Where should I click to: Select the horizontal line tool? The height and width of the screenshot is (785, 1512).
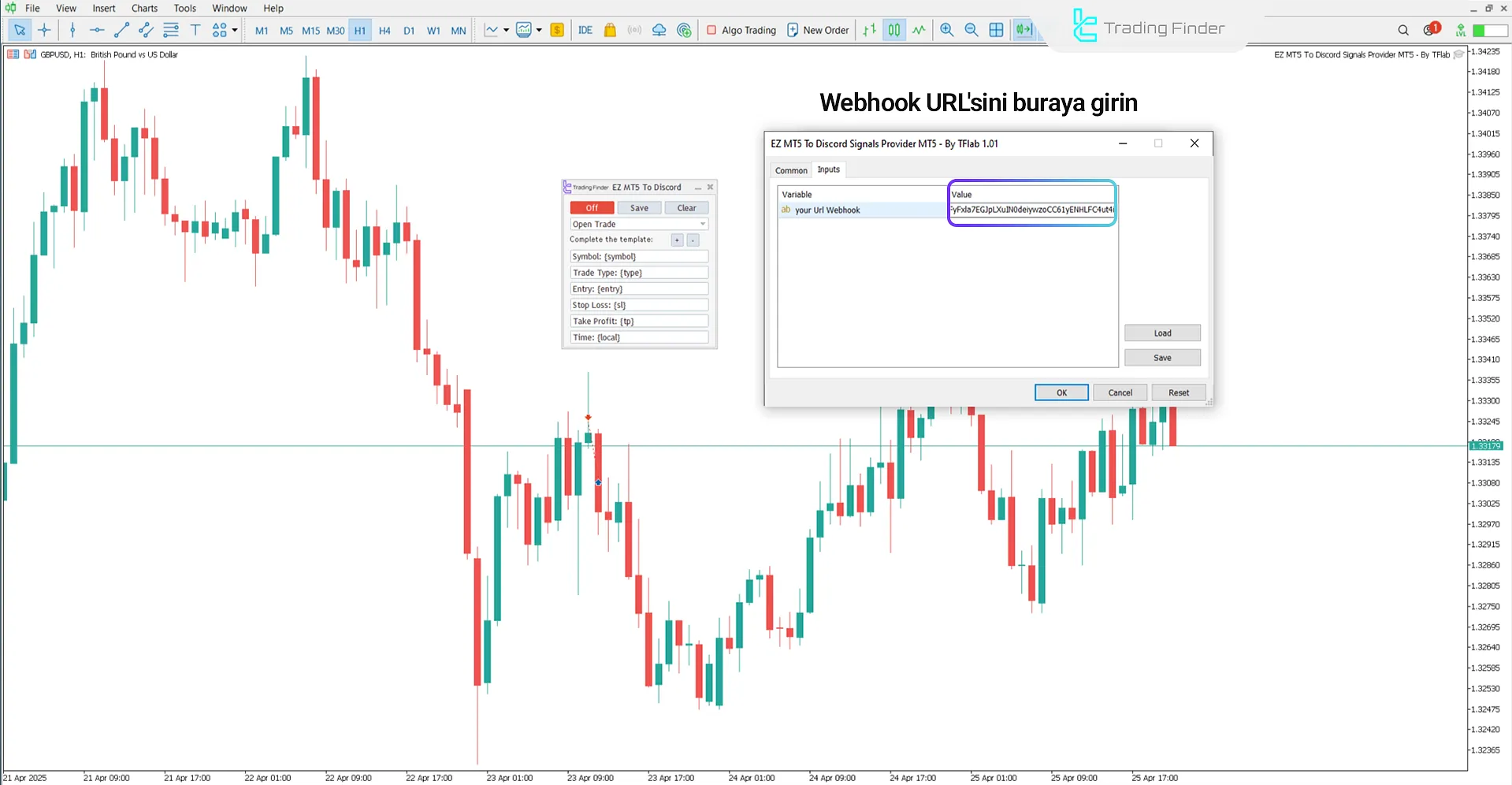pyautogui.click(x=97, y=30)
